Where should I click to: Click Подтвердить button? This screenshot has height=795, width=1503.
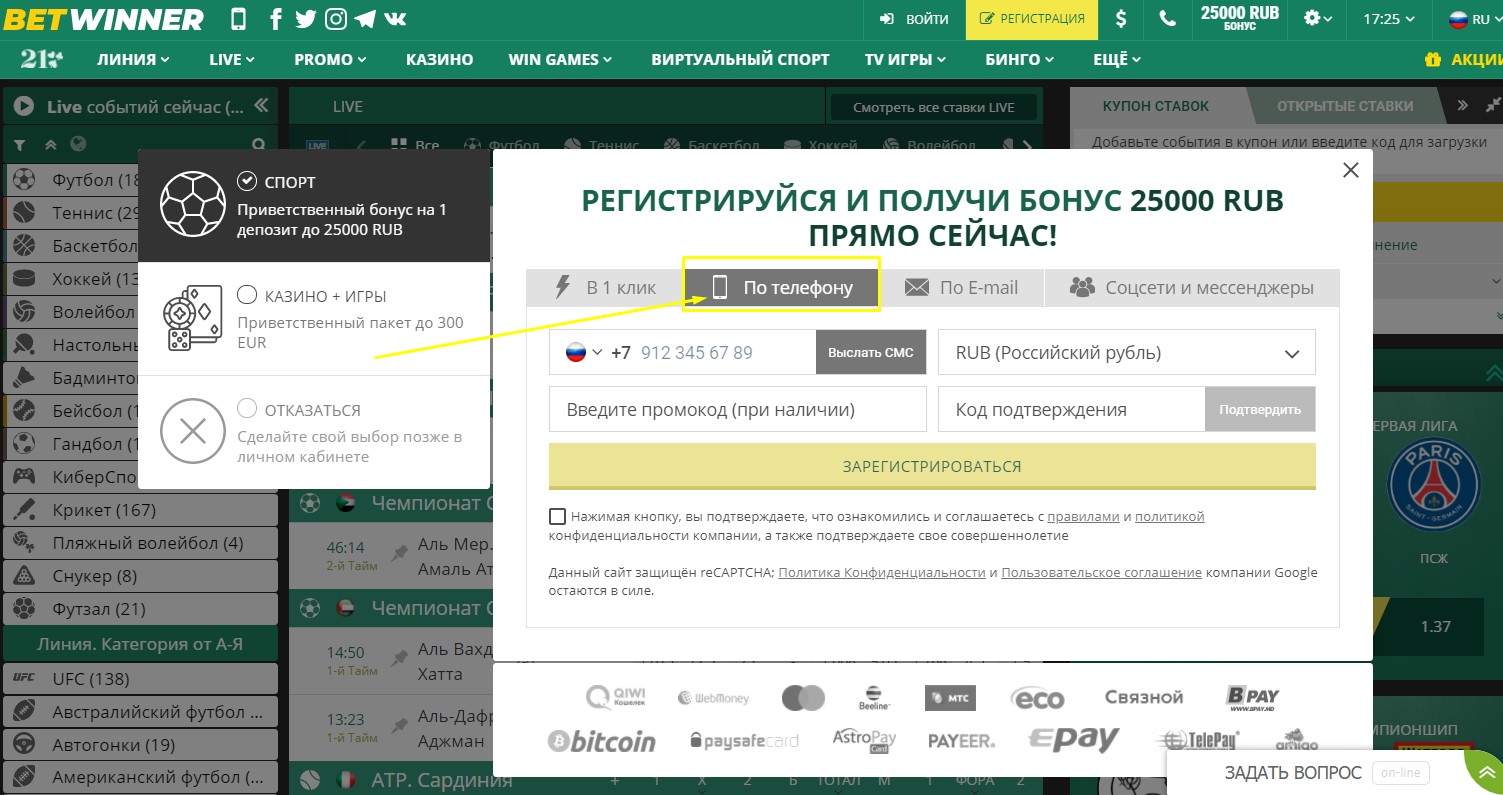tap(1260, 410)
